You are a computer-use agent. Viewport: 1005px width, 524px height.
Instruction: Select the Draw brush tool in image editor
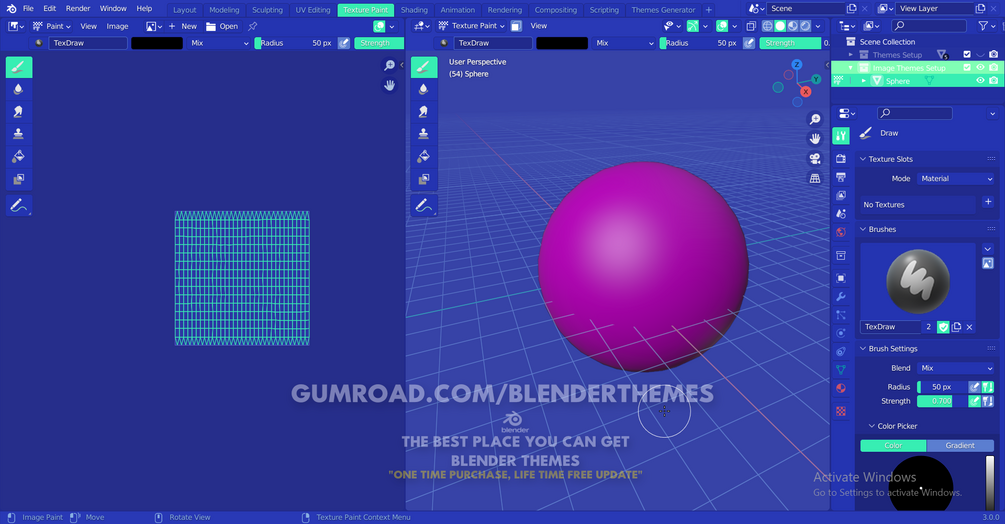point(19,67)
